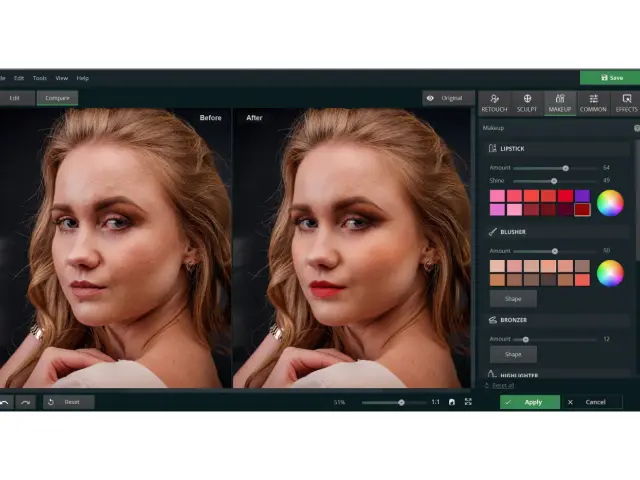
Task: Click the Bronzer section icon
Action: 493,320
